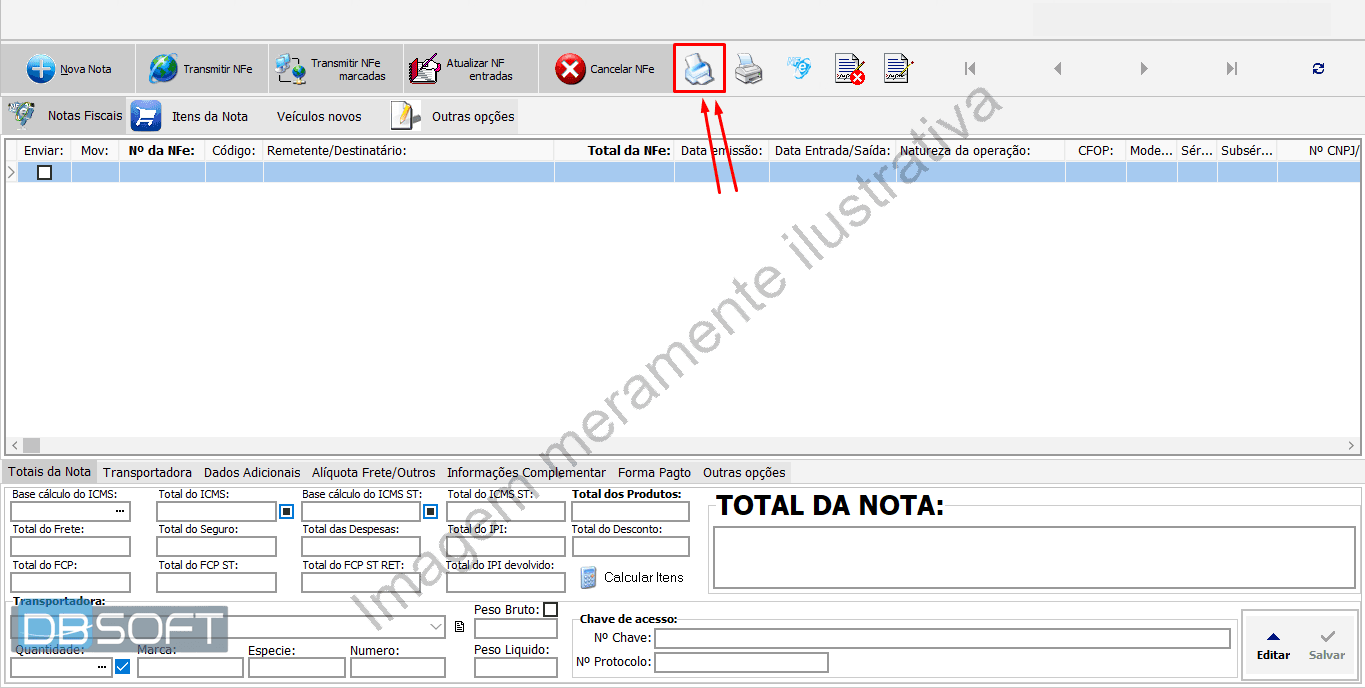The height and width of the screenshot is (688, 1365).
Task: Click the document correction letter icon
Action: 896,67
